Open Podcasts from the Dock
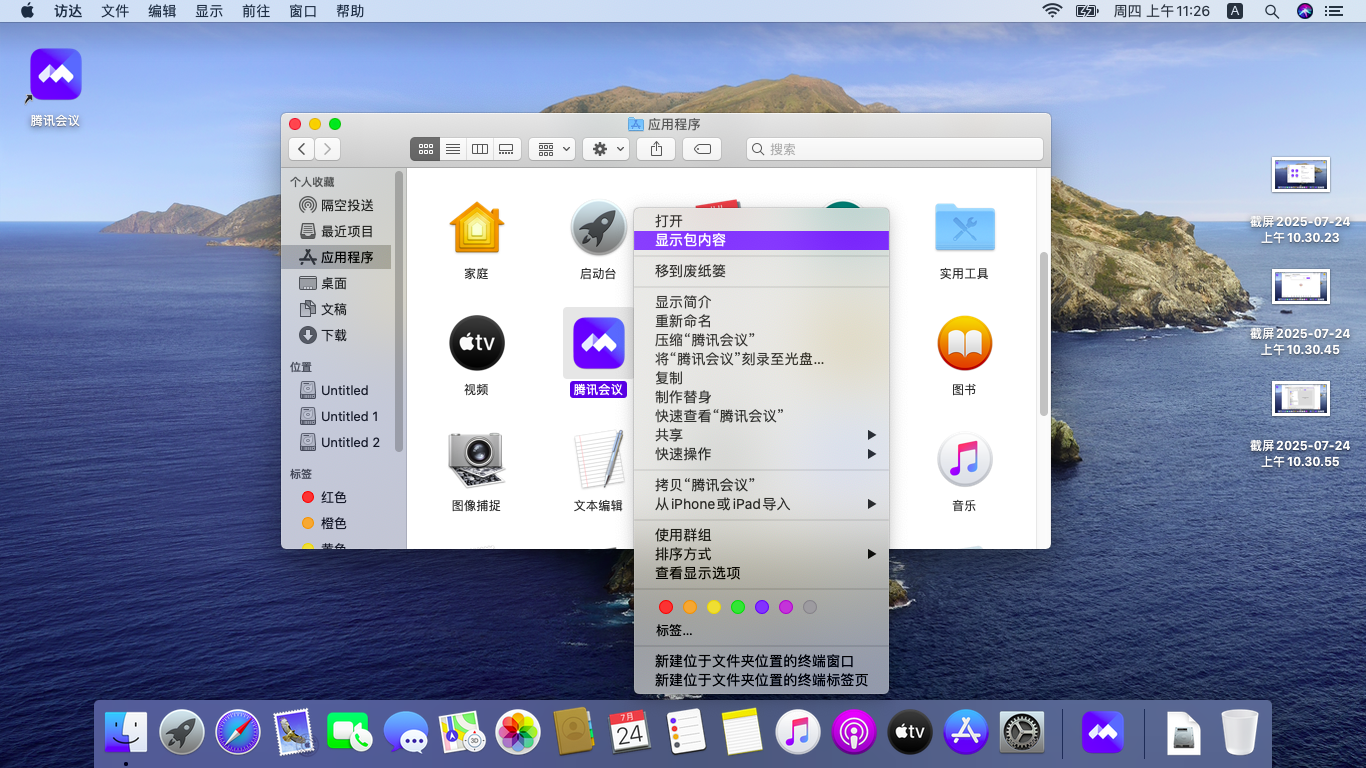Image resolution: width=1366 pixels, height=768 pixels. [x=854, y=733]
